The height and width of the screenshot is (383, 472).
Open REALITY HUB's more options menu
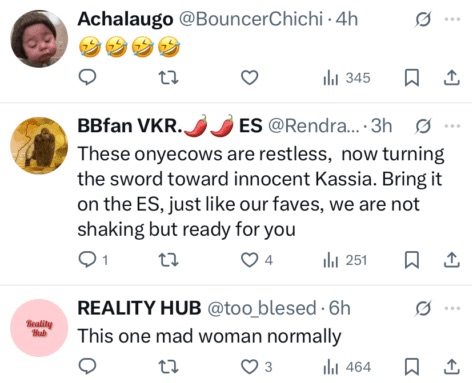click(x=452, y=308)
